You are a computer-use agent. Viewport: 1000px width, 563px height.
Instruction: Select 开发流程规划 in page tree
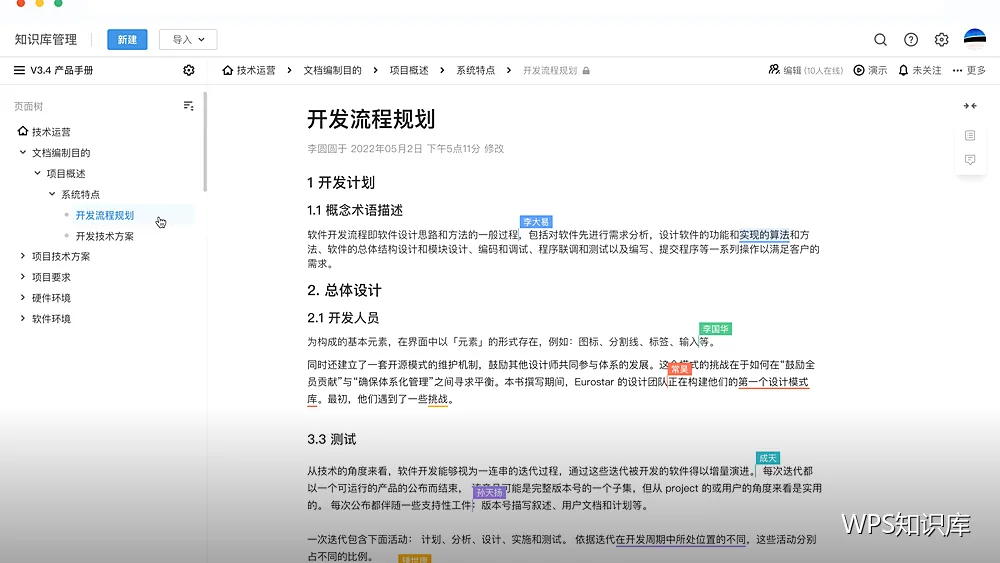coord(105,216)
